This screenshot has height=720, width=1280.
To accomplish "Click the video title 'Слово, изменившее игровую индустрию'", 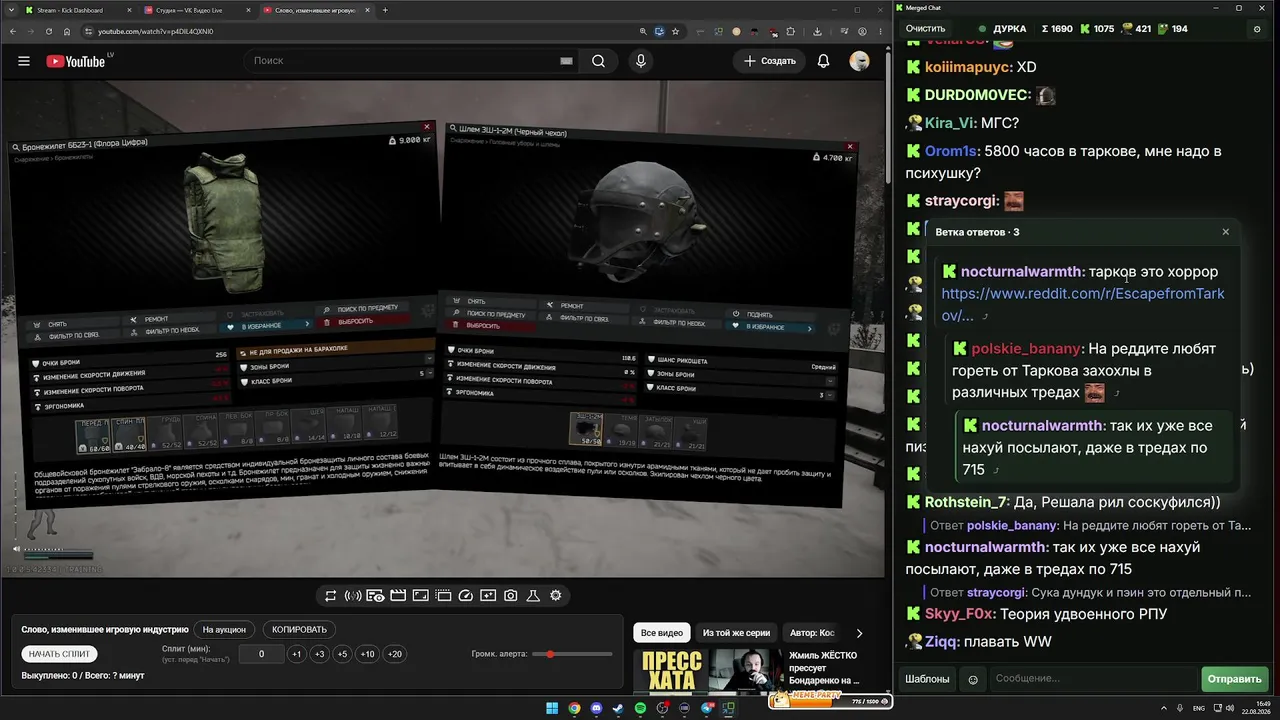I will (x=105, y=630).
